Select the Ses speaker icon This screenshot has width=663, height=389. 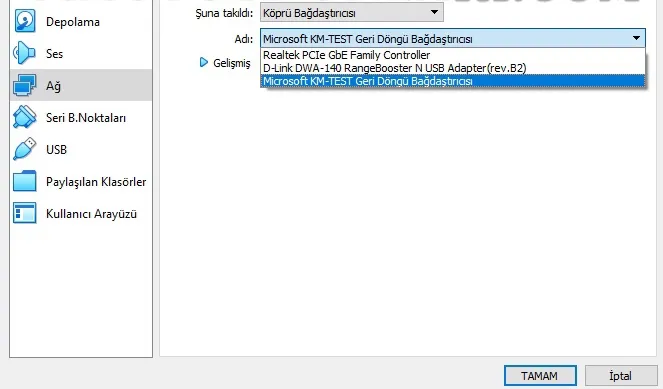[24, 53]
